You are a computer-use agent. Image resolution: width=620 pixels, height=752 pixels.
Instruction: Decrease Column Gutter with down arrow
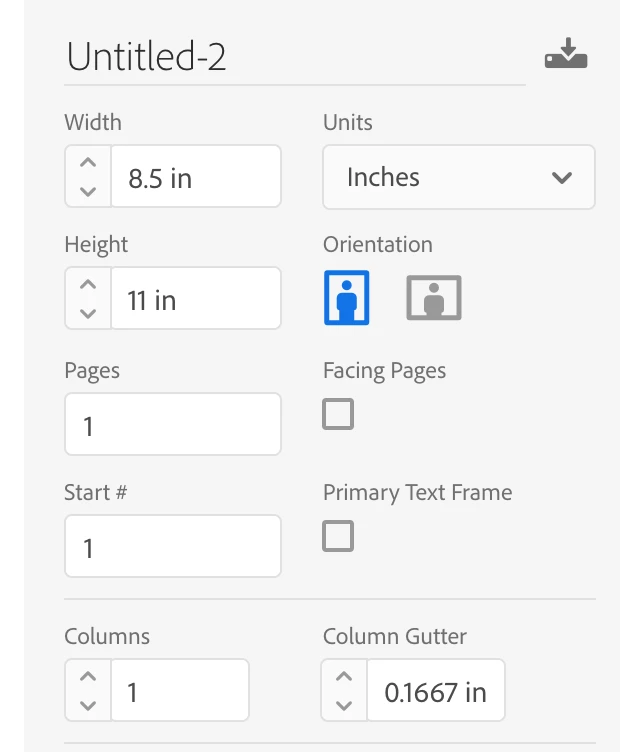344,705
